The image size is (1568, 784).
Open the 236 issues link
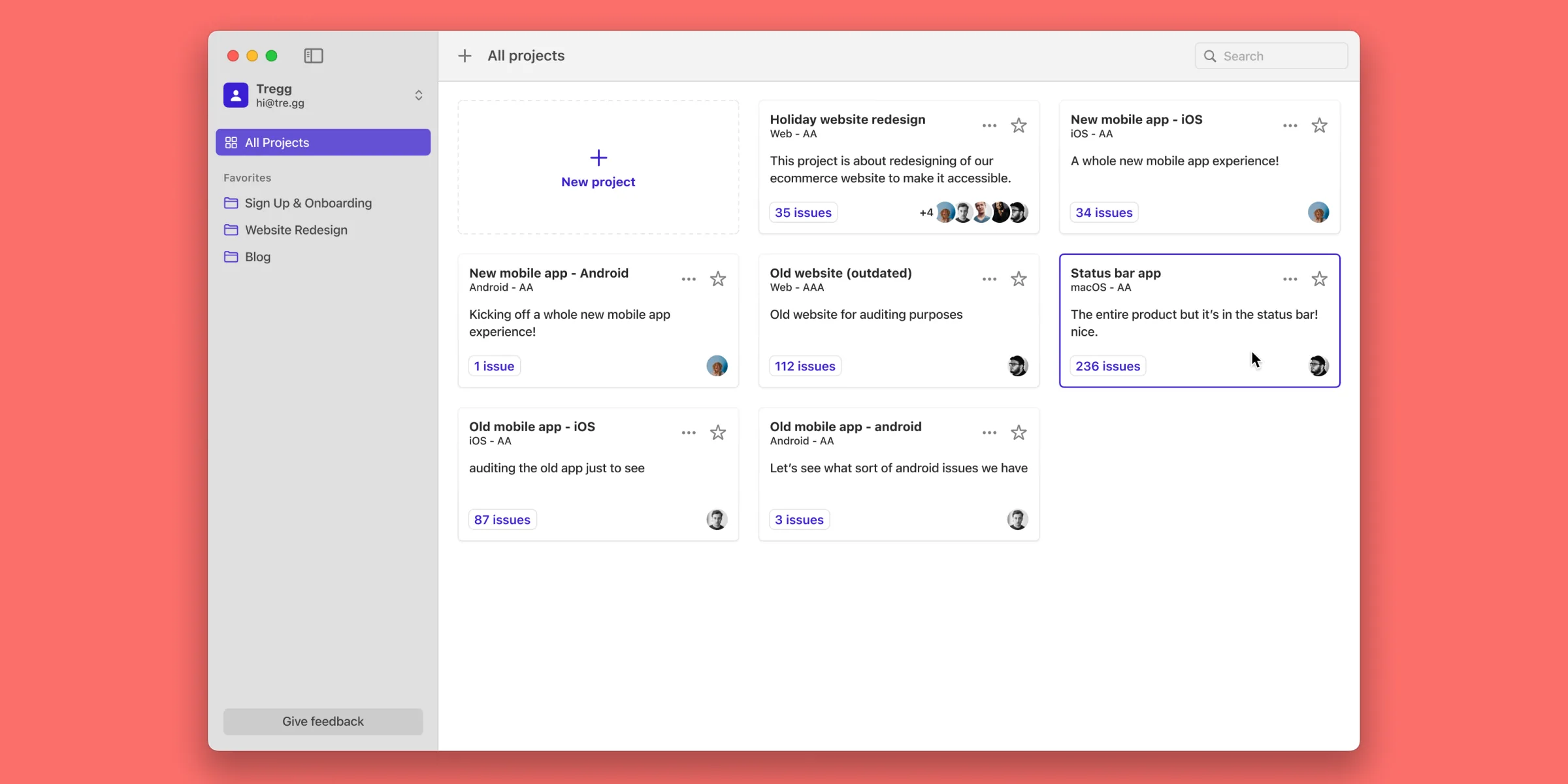1107,366
